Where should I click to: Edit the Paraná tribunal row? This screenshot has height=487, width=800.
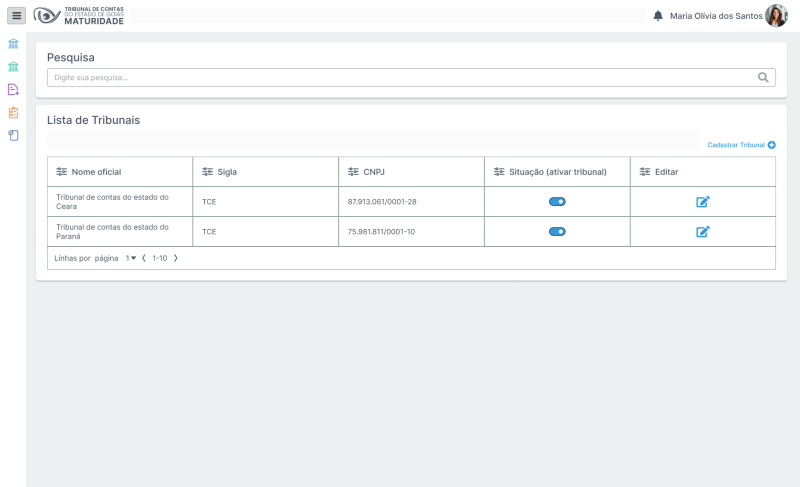tap(702, 232)
